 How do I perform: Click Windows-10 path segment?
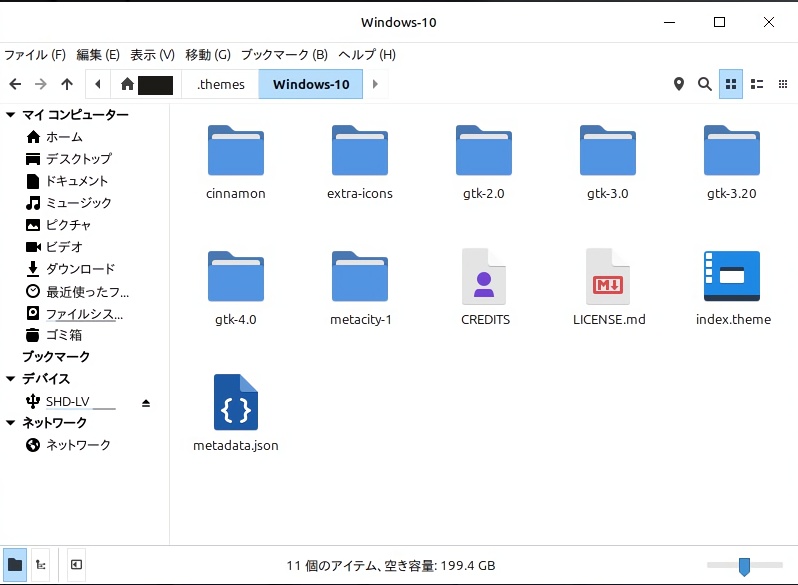coord(311,84)
